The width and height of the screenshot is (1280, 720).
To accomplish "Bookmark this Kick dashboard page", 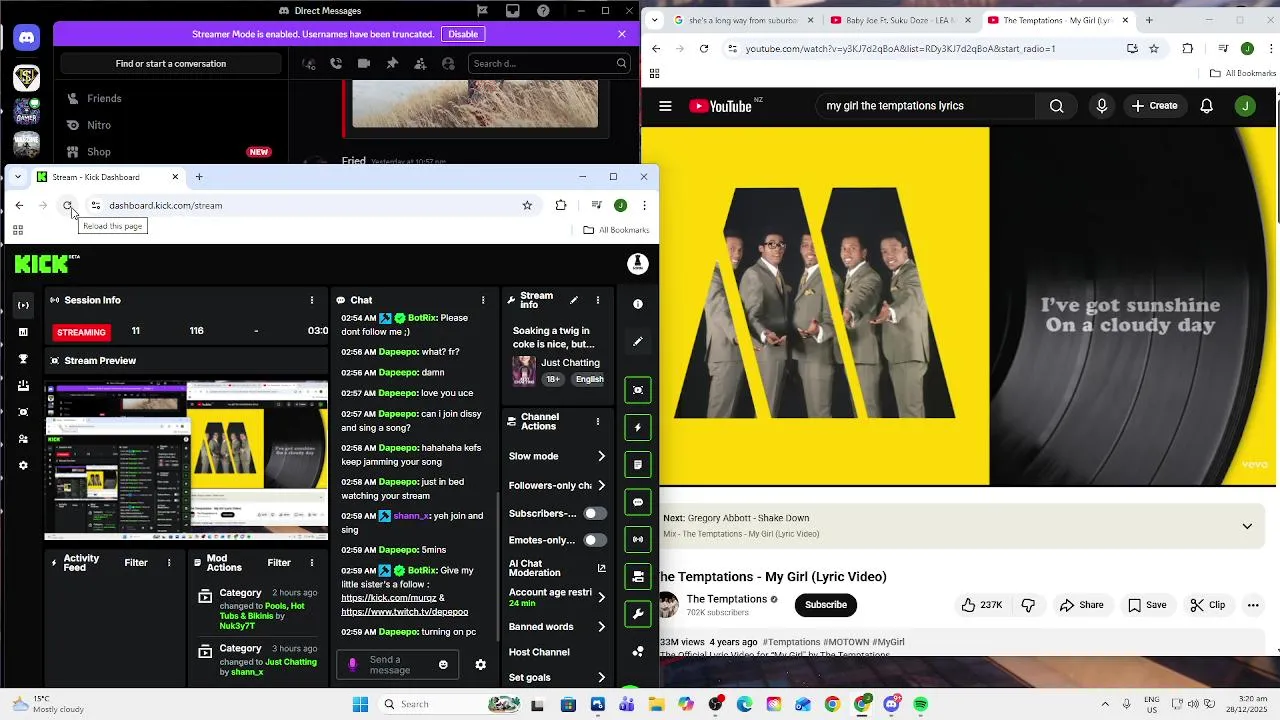I will (x=527, y=205).
